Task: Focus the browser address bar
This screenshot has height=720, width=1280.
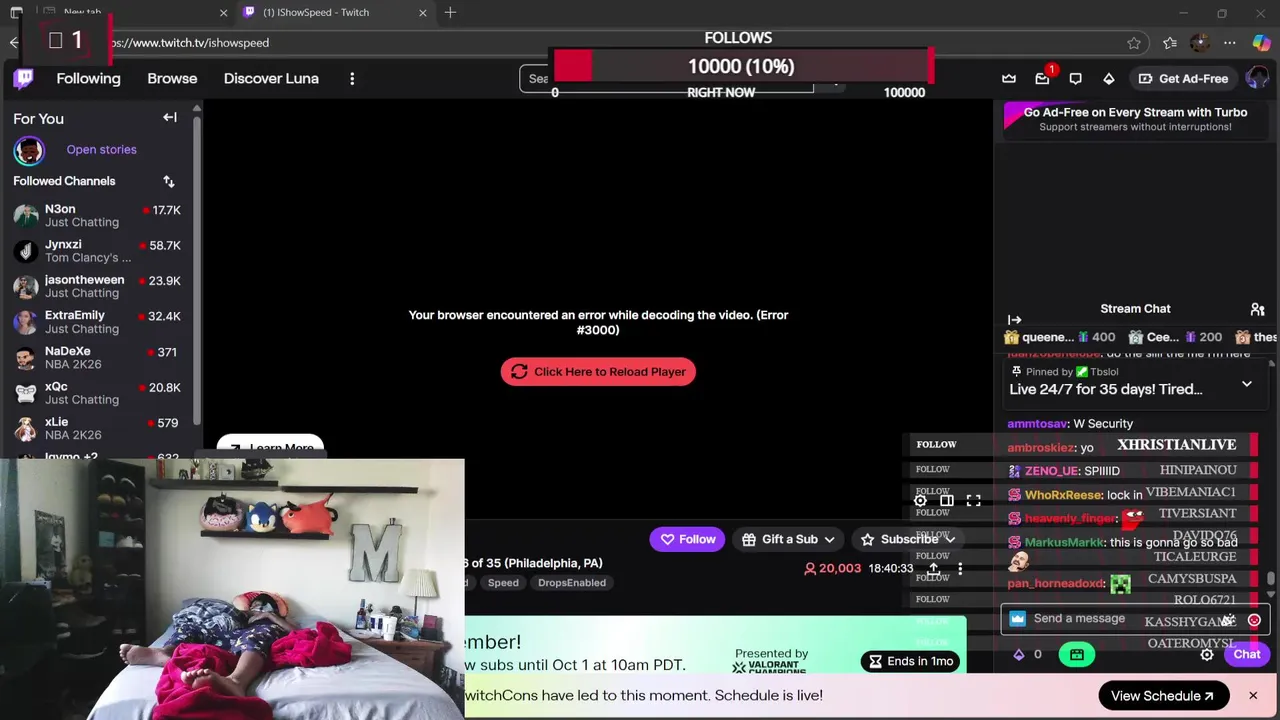Action: (x=600, y=43)
